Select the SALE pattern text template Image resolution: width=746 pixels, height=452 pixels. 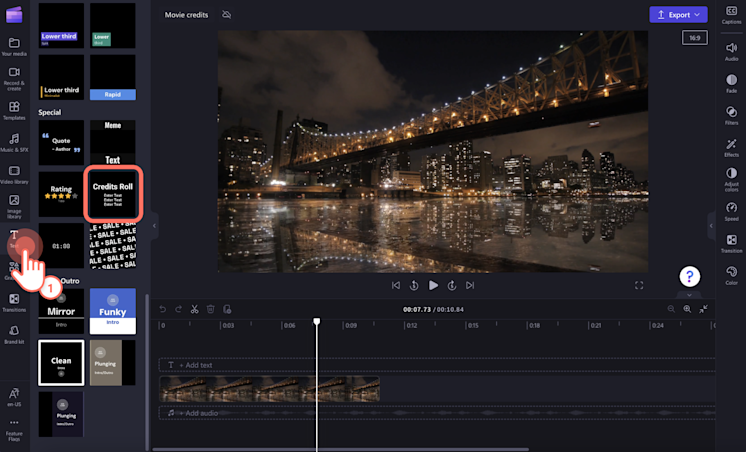coord(113,246)
